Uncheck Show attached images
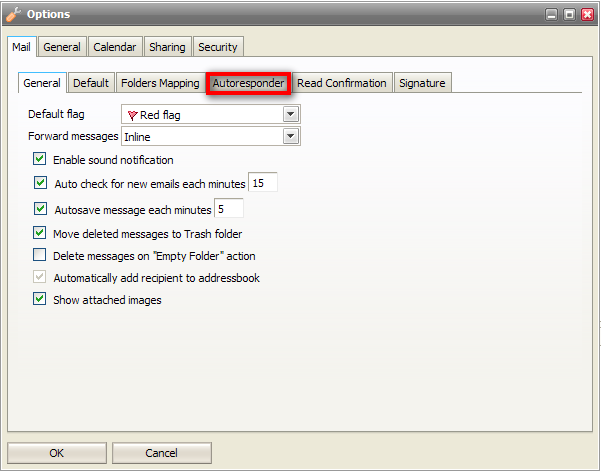This screenshot has width=601, height=471. pyautogui.click(x=40, y=300)
